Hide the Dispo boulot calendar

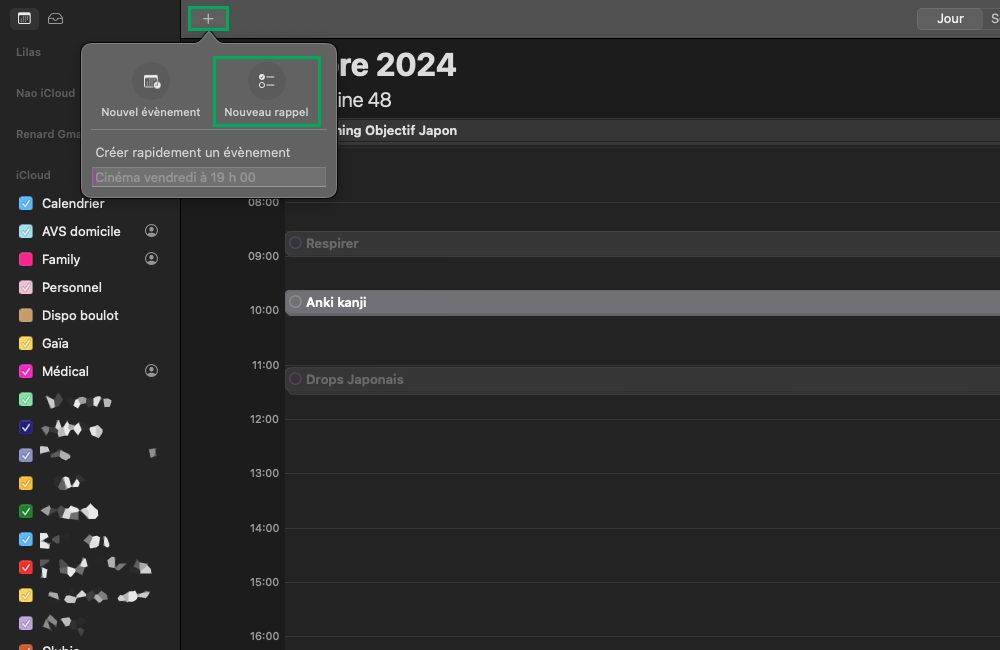point(26,315)
